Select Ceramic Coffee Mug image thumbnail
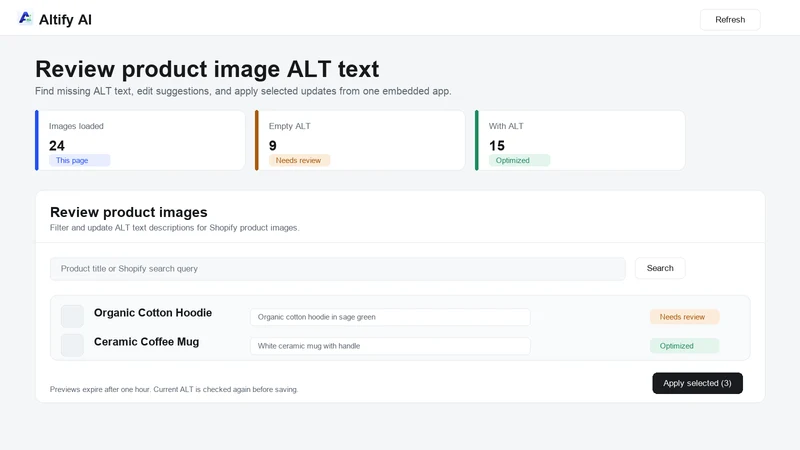This screenshot has width=800, height=450. click(x=72, y=345)
